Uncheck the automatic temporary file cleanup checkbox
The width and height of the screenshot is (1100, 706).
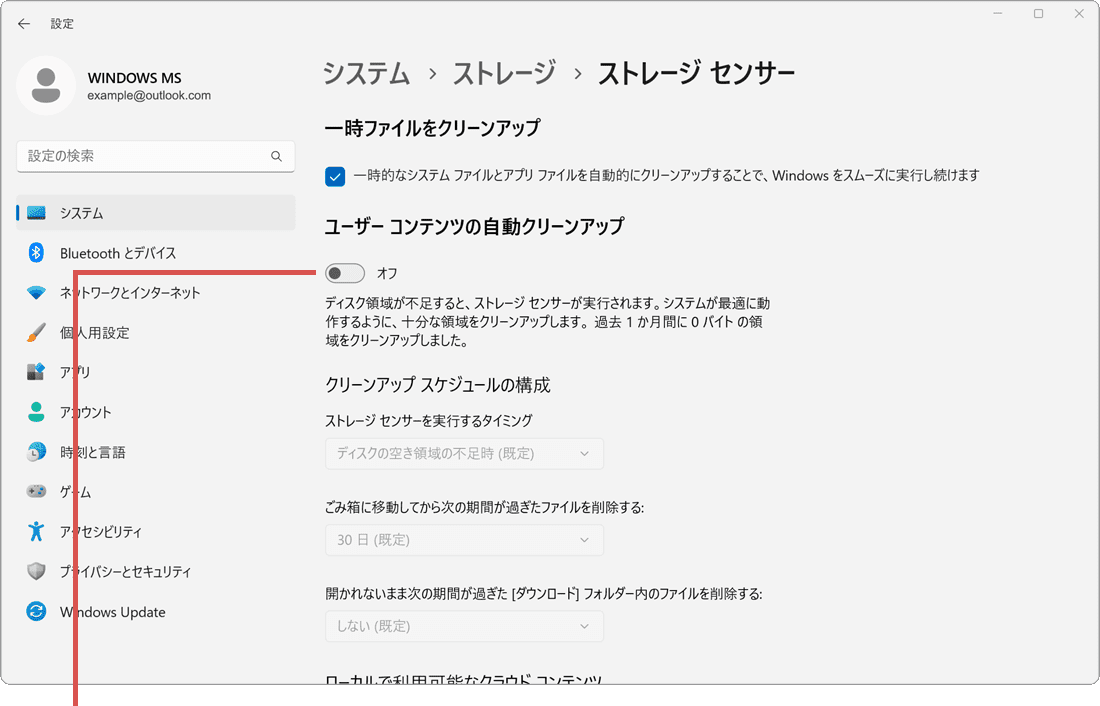pos(334,176)
